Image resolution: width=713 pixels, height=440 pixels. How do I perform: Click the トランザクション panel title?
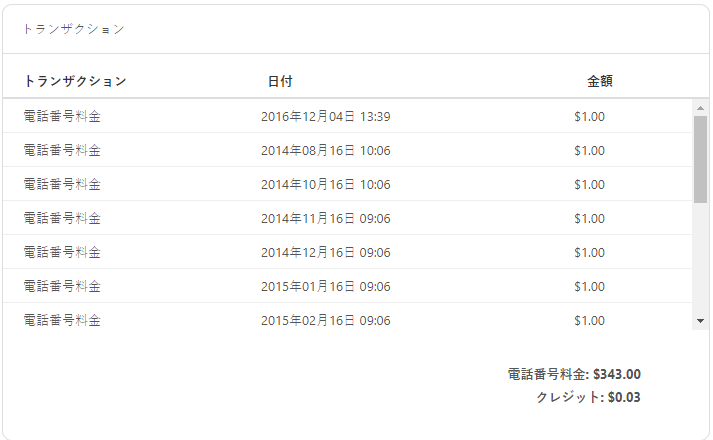pyautogui.click(x=74, y=29)
